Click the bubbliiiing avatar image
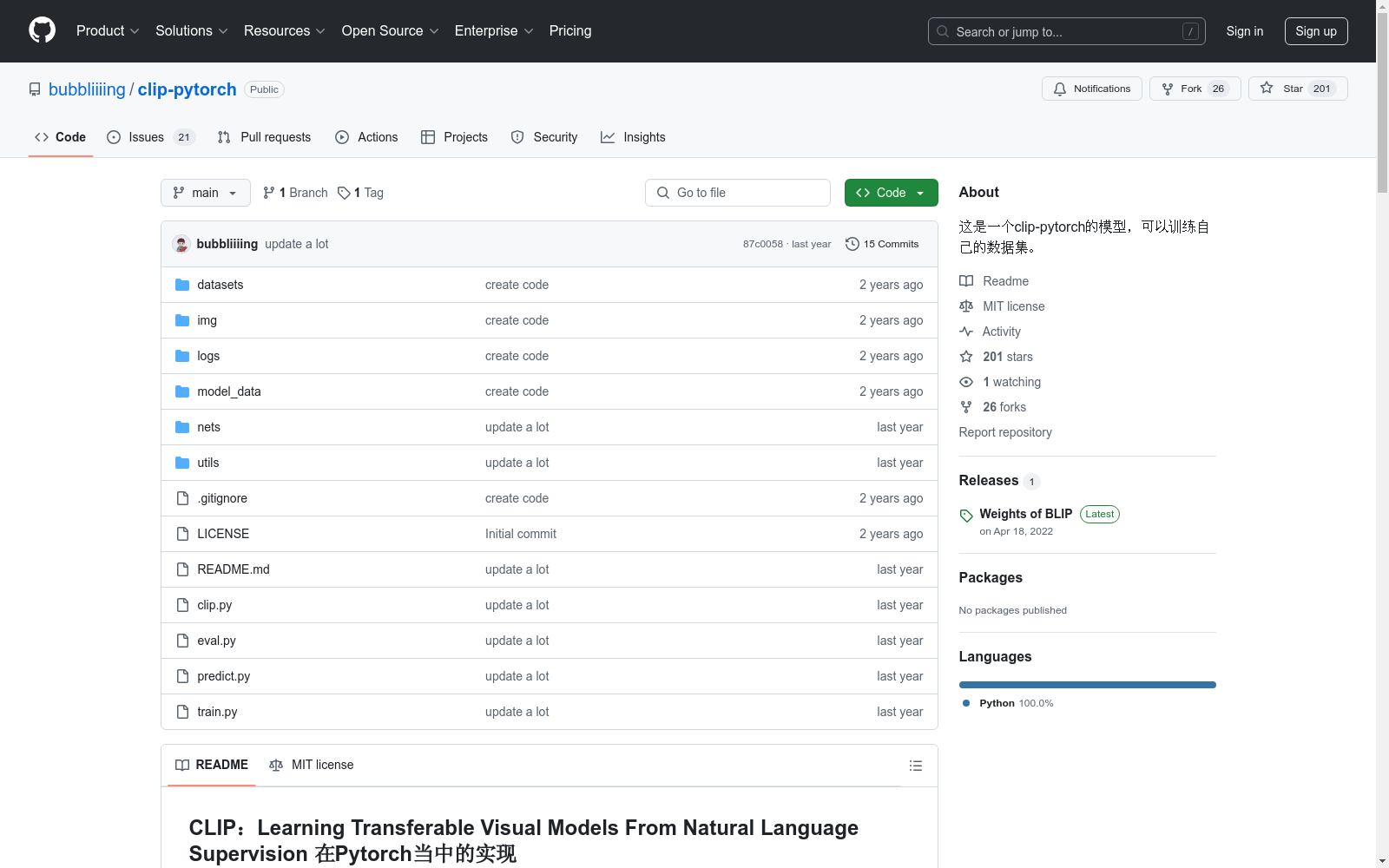Screen dimensions: 1389x868 point(181,244)
